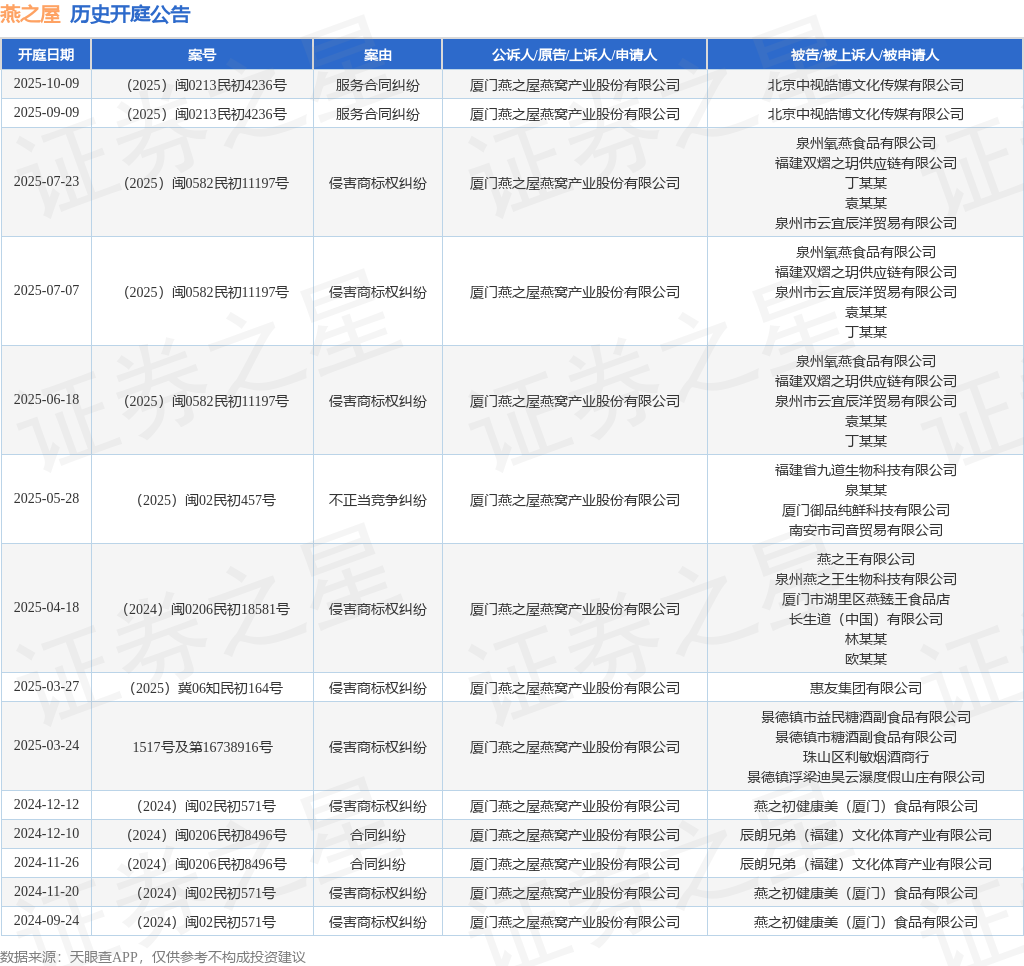Image resolution: width=1024 pixels, height=966 pixels.
Task: Click plaintiff 厦门燕之屋燕窝产业股份有限公司 in 2025-05-28 row
Action: point(575,500)
